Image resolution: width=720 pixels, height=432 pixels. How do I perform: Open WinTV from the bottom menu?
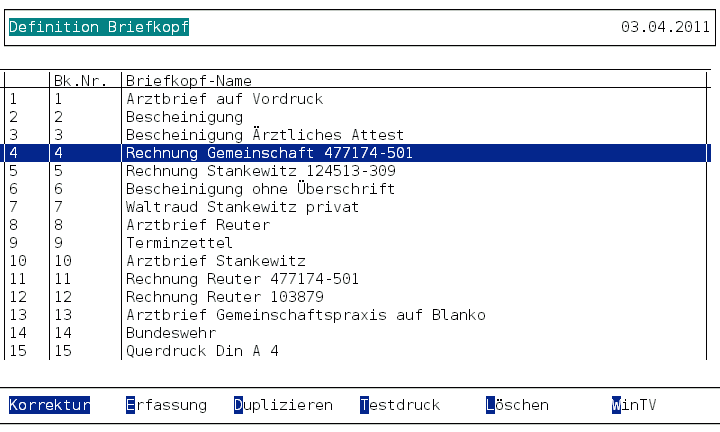click(634, 405)
